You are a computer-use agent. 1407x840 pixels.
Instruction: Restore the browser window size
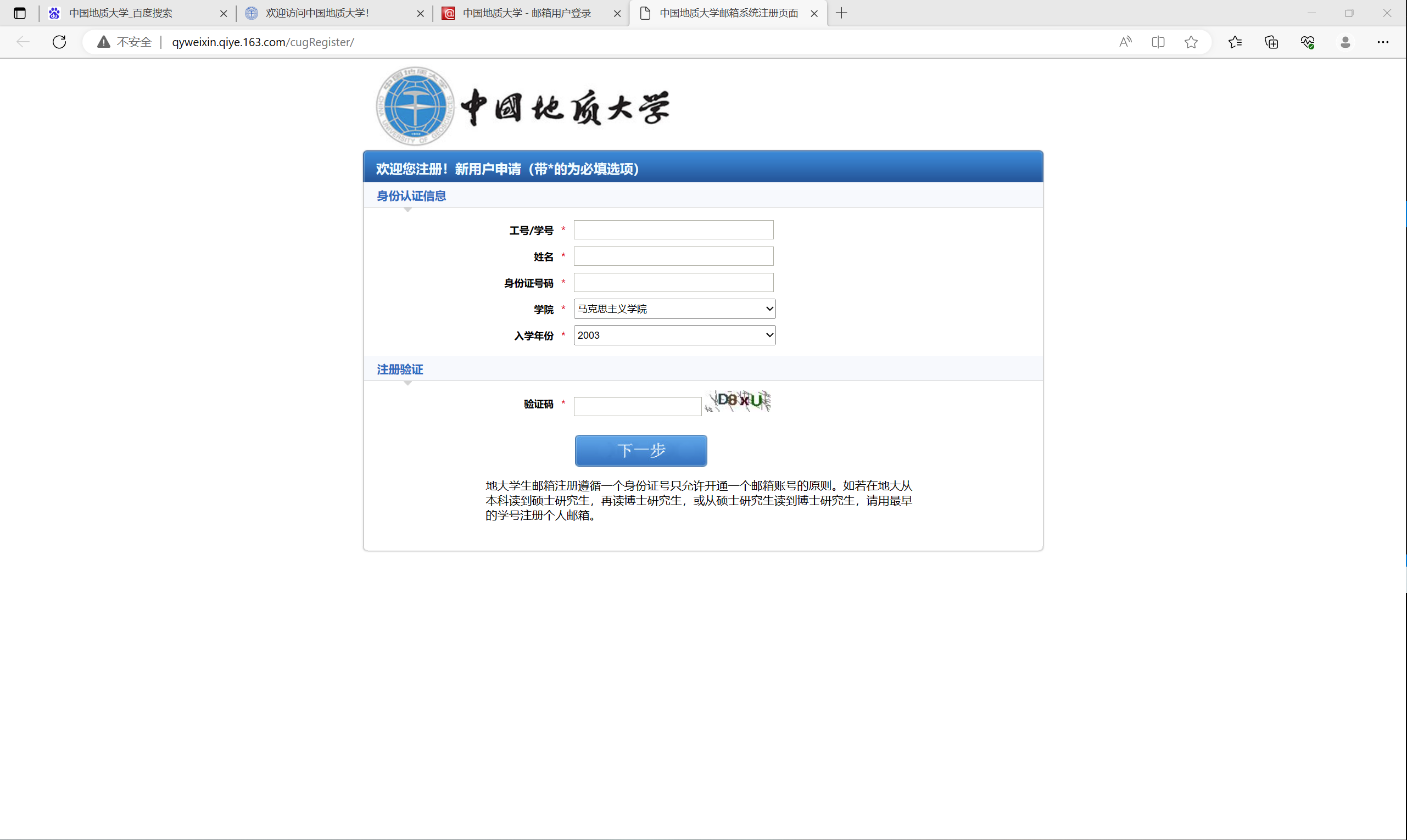click(x=1349, y=13)
